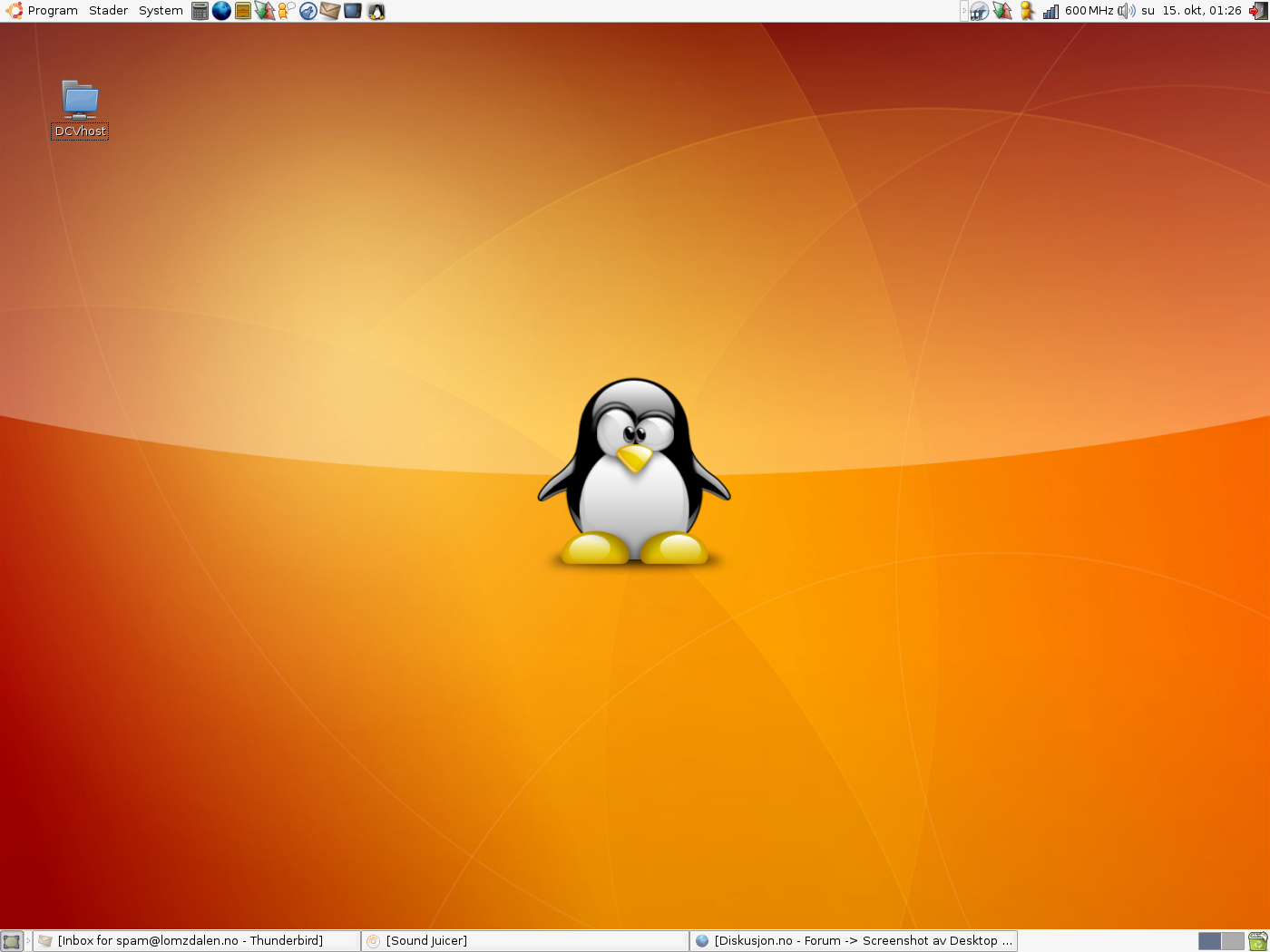This screenshot has width=1270, height=952.
Task: Open the instant messenger buddy launcher
Action: [x=287, y=11]
